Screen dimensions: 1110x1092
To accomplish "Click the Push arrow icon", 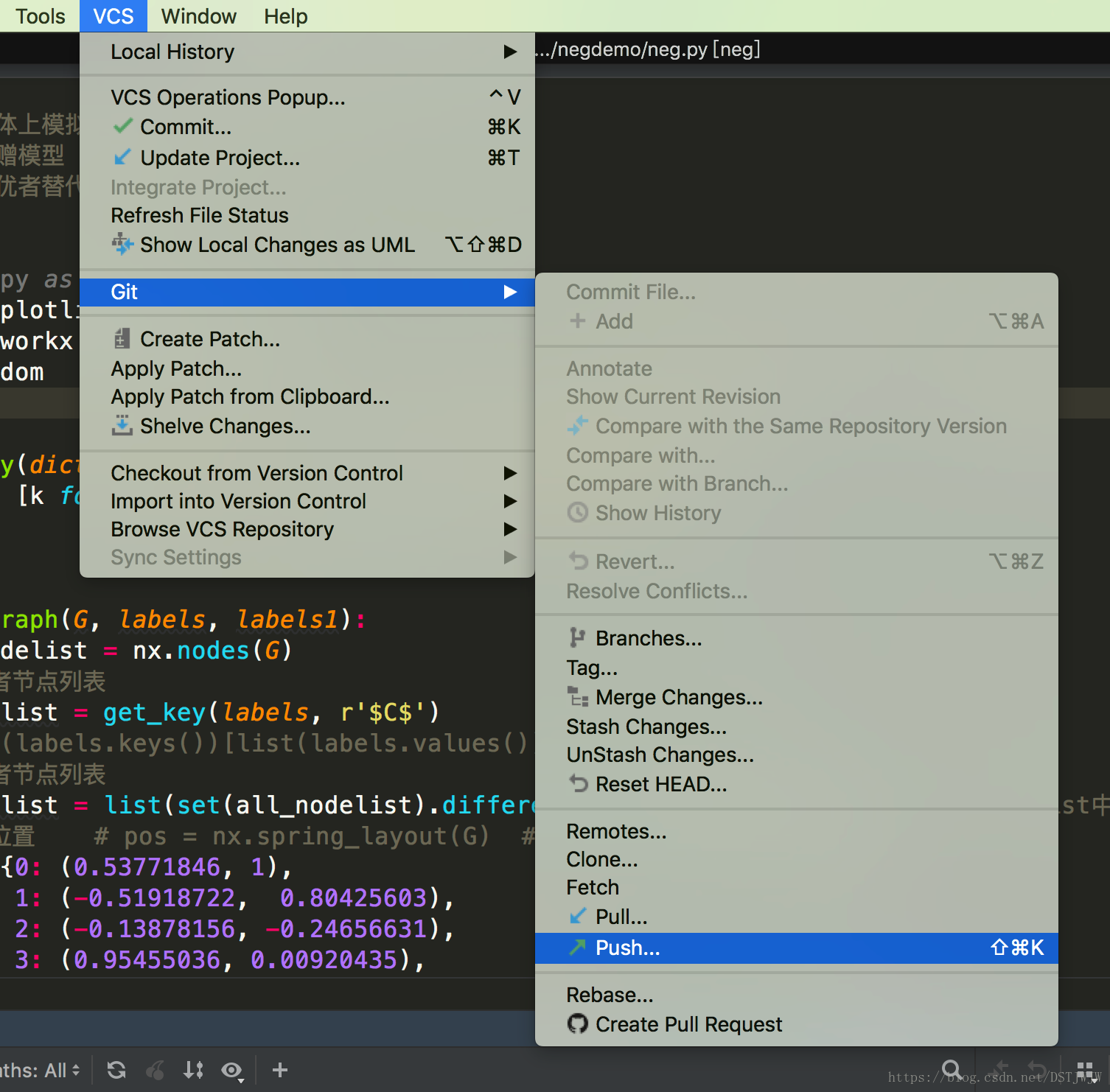I will tap(578, 947).
